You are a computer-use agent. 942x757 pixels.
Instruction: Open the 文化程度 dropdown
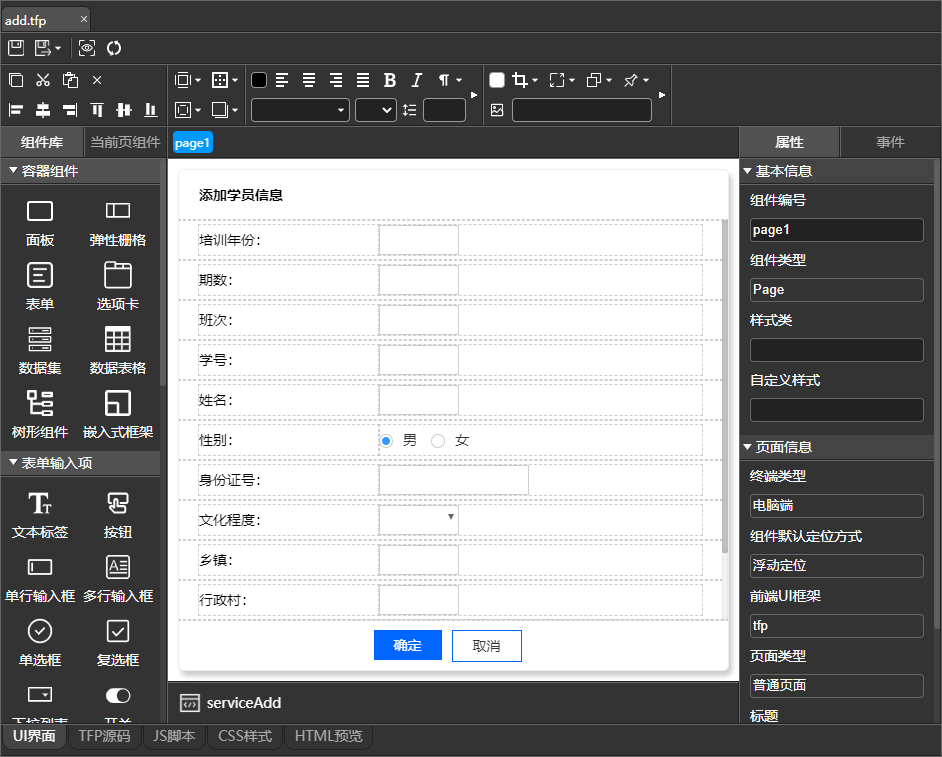(419, 519)
